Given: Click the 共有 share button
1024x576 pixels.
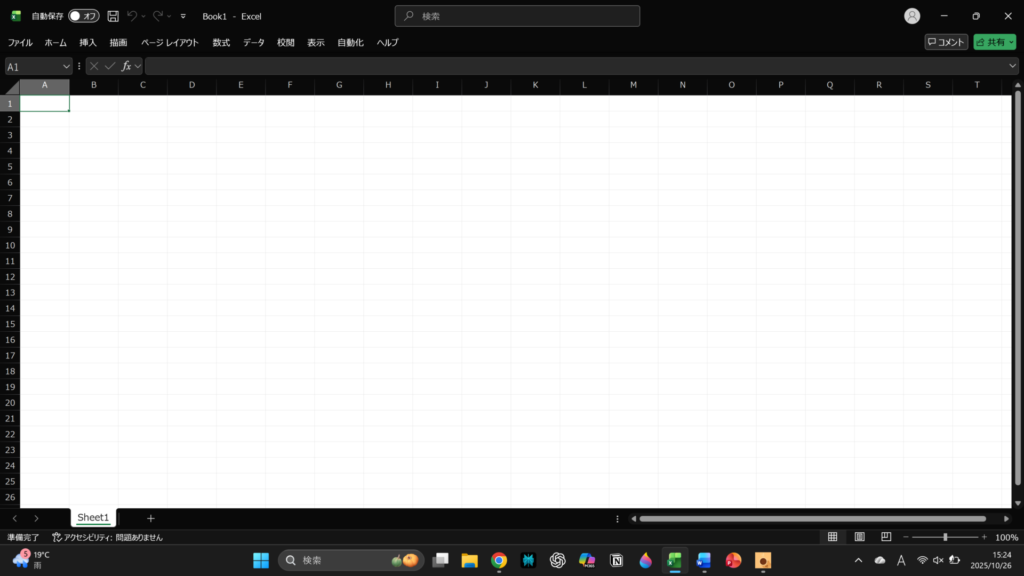Looking at the screenshot, I should tap(994, 42).
